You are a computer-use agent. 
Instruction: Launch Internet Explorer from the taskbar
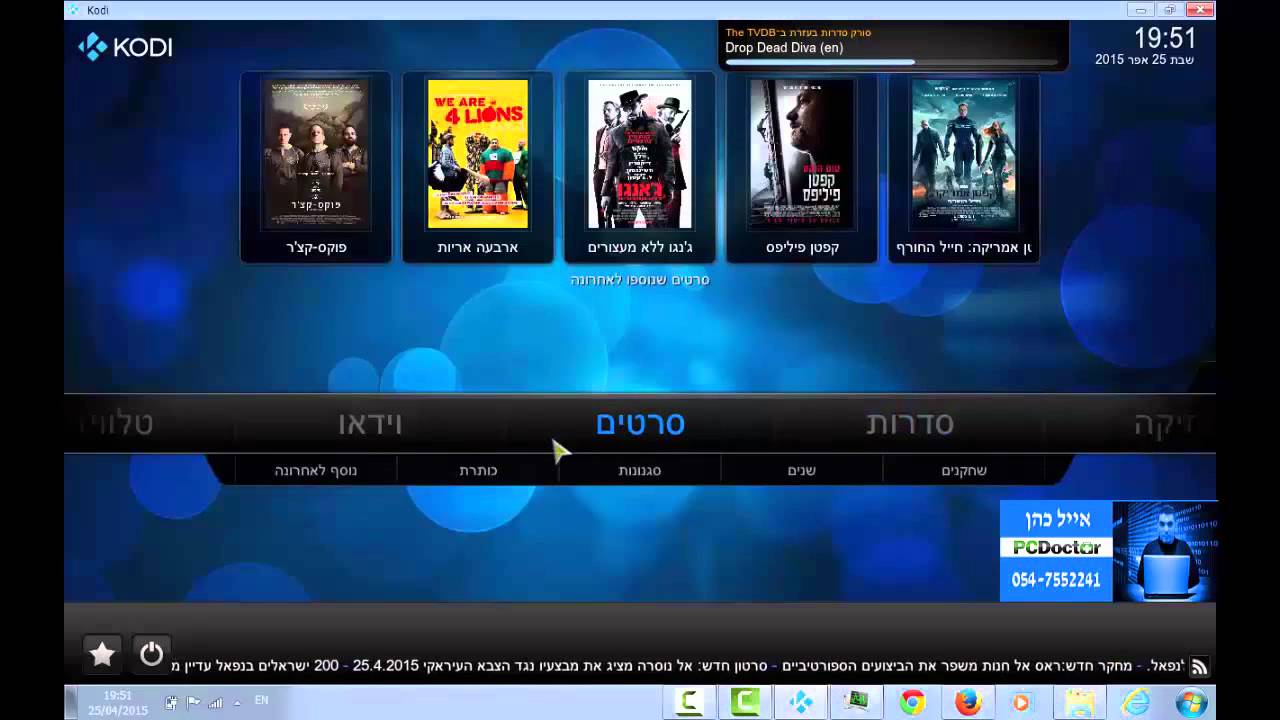click(1135, 702)
